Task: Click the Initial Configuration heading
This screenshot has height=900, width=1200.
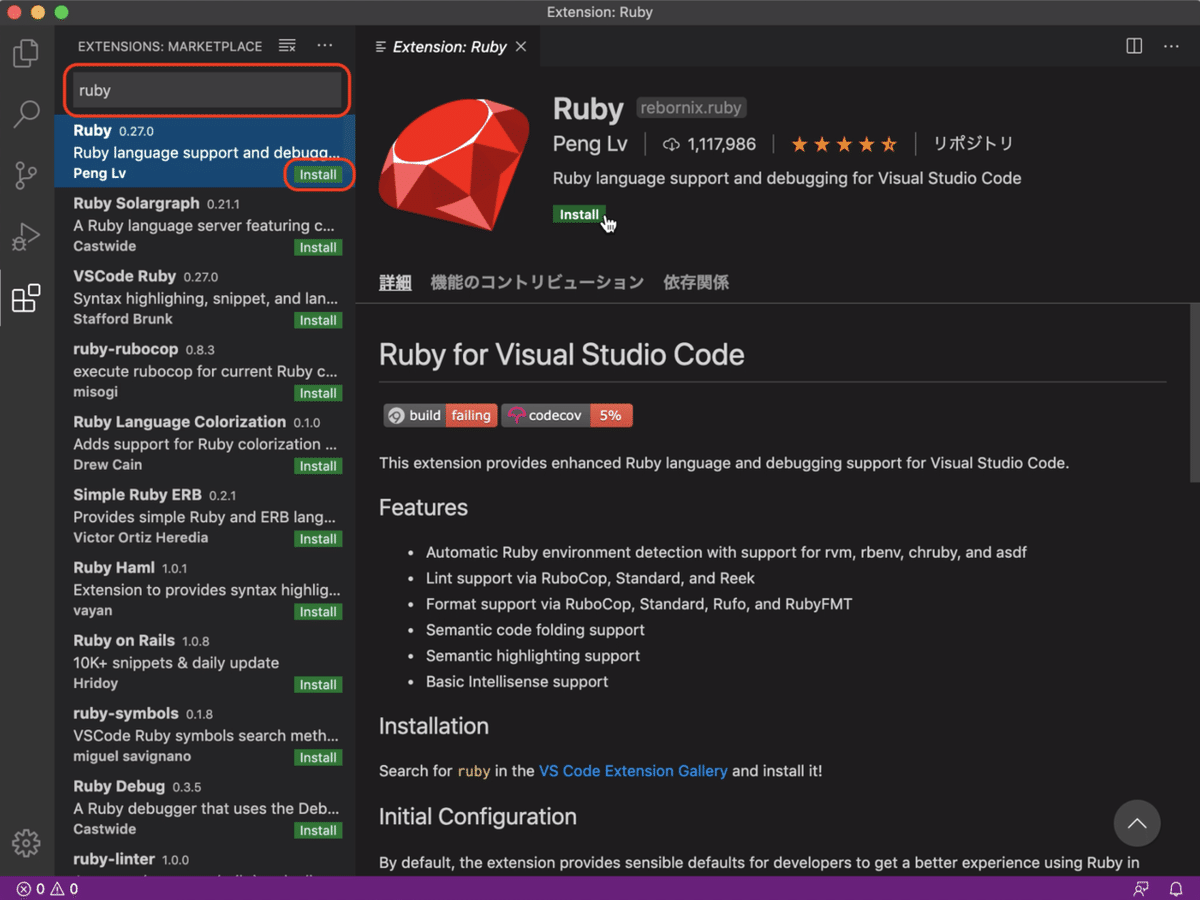Action: [478, 816]
